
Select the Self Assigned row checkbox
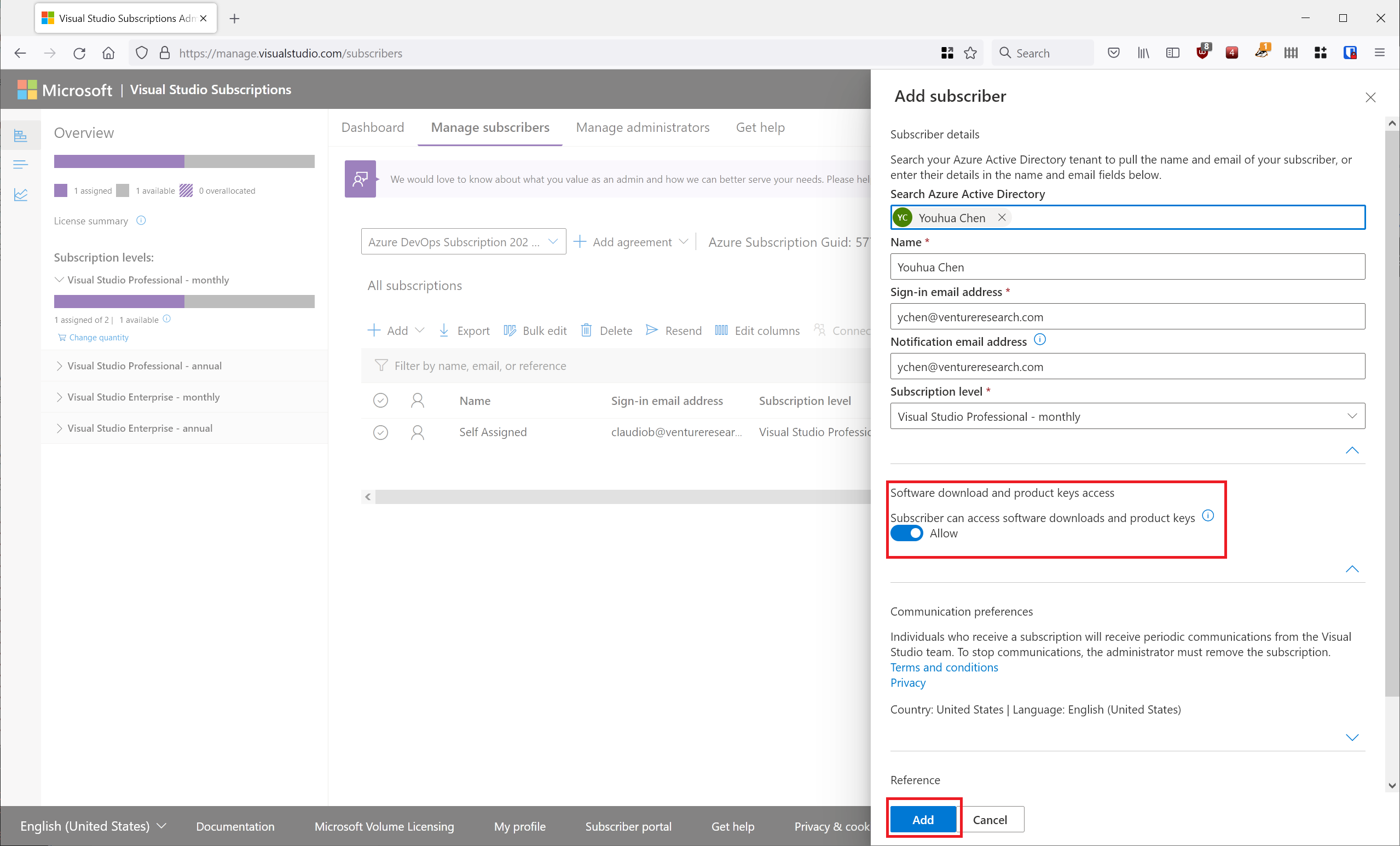pos(380,432)
